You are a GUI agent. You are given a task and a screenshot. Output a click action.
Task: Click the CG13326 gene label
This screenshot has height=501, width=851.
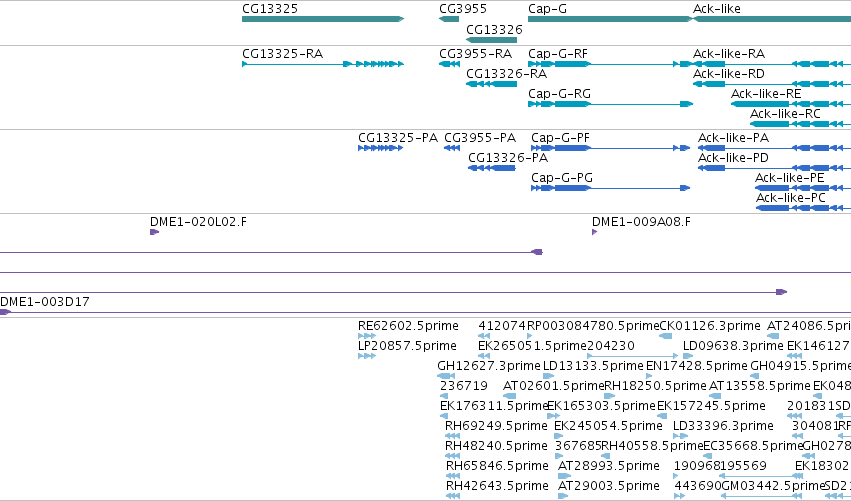[x=494, y=29]
